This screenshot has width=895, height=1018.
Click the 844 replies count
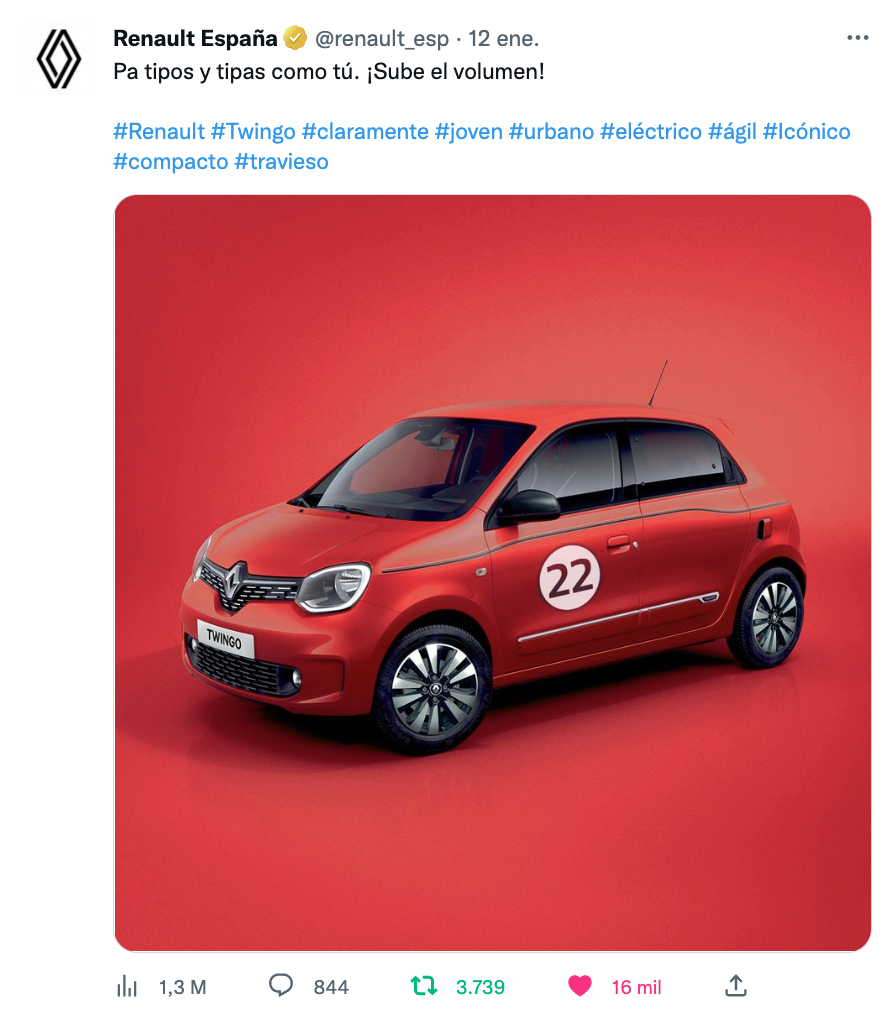(x=331, y=987)
